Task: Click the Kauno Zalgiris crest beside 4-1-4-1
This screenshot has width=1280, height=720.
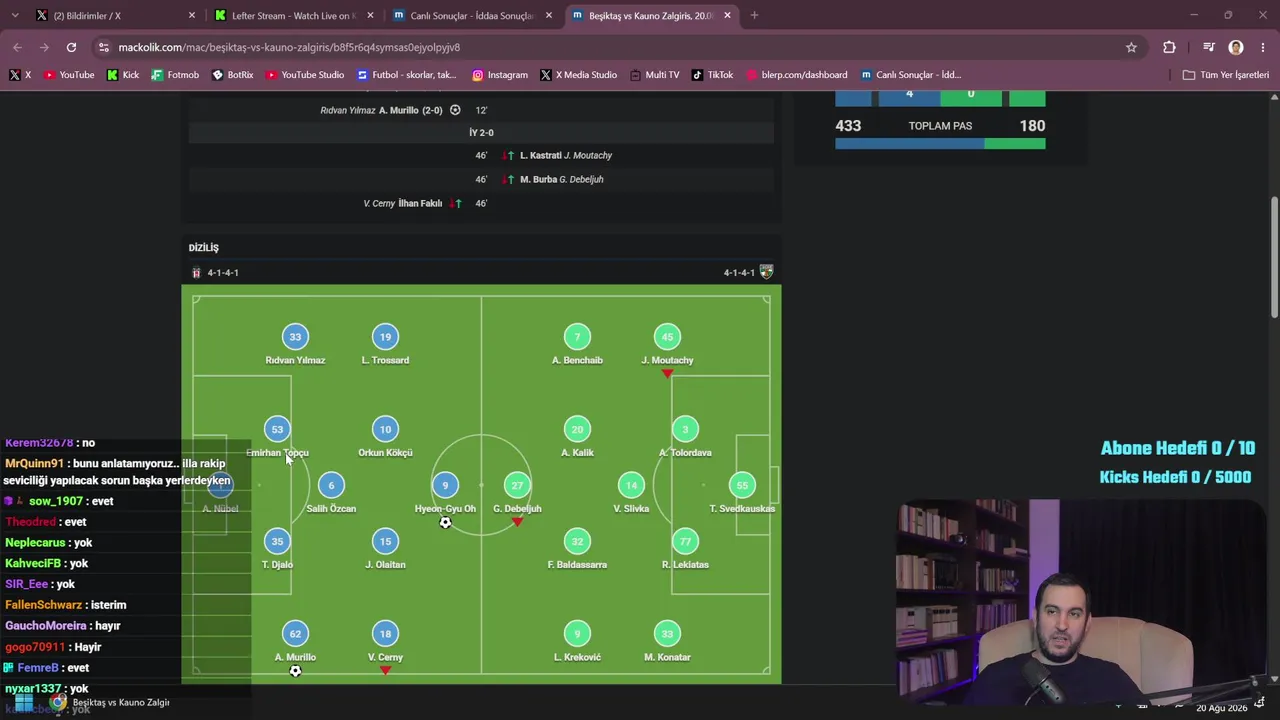Action: click(767, 272)
